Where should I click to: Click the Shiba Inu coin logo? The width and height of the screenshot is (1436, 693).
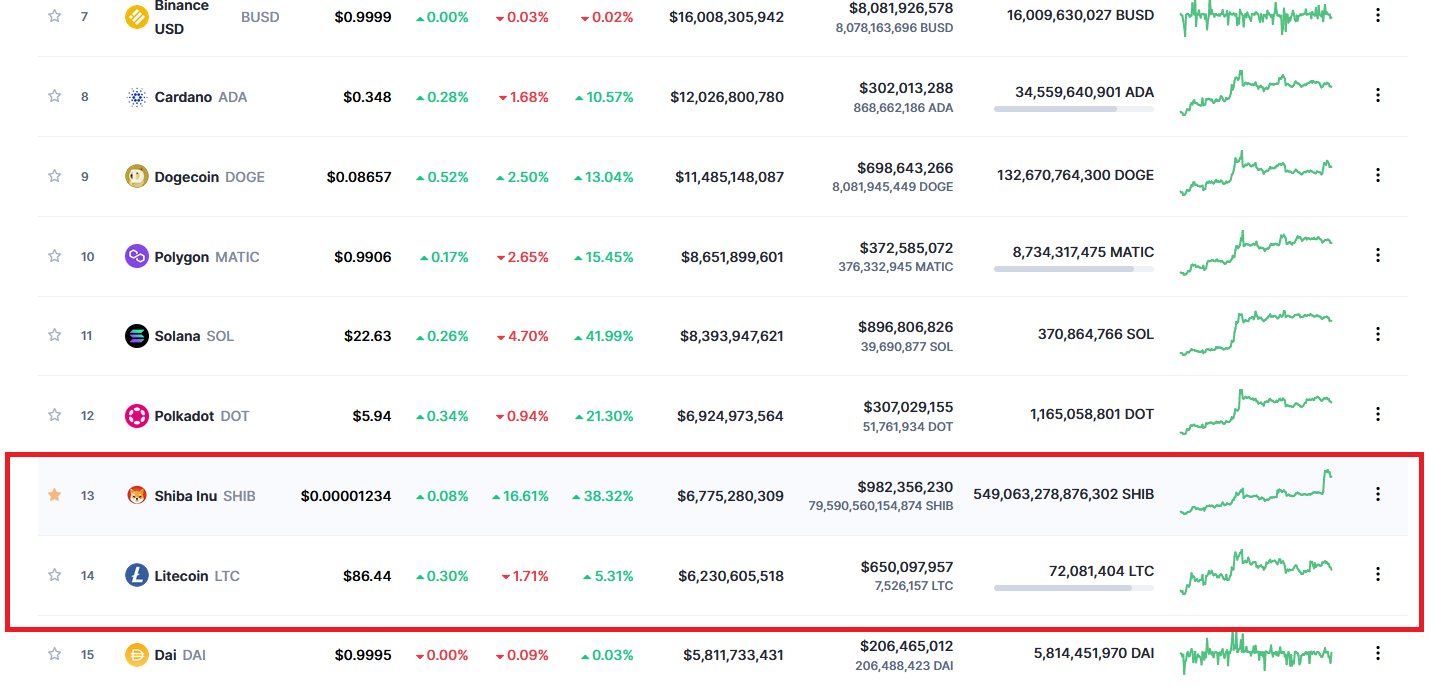pos(137,496)
